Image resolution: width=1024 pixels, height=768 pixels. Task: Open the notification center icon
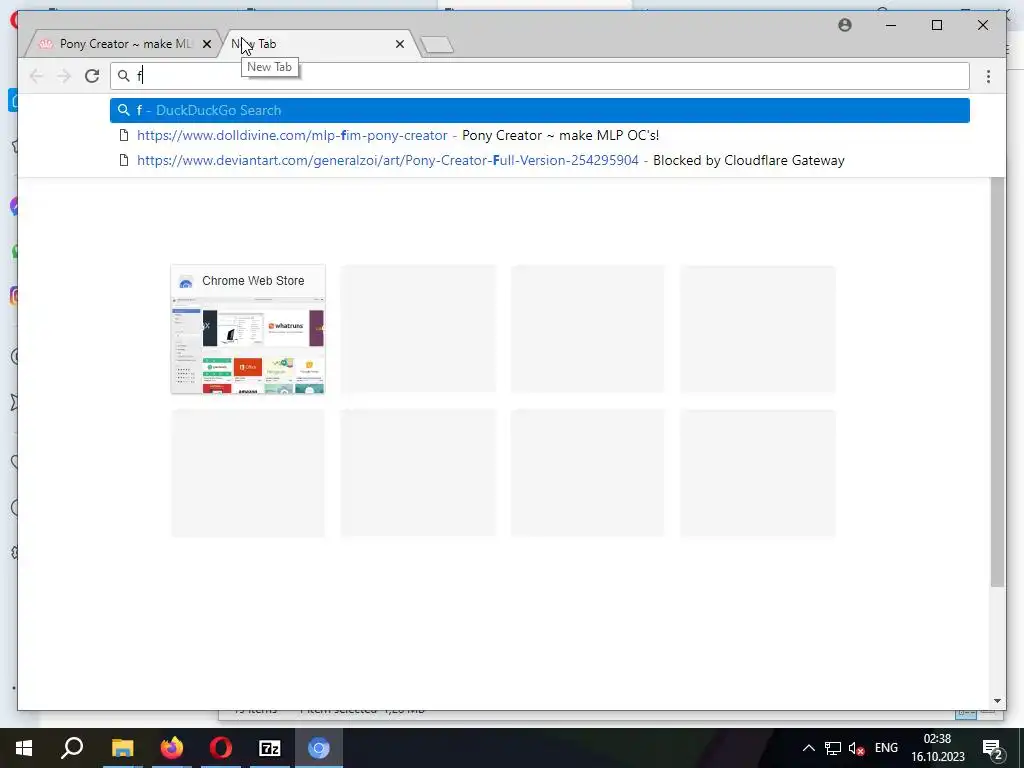[992, 748]
